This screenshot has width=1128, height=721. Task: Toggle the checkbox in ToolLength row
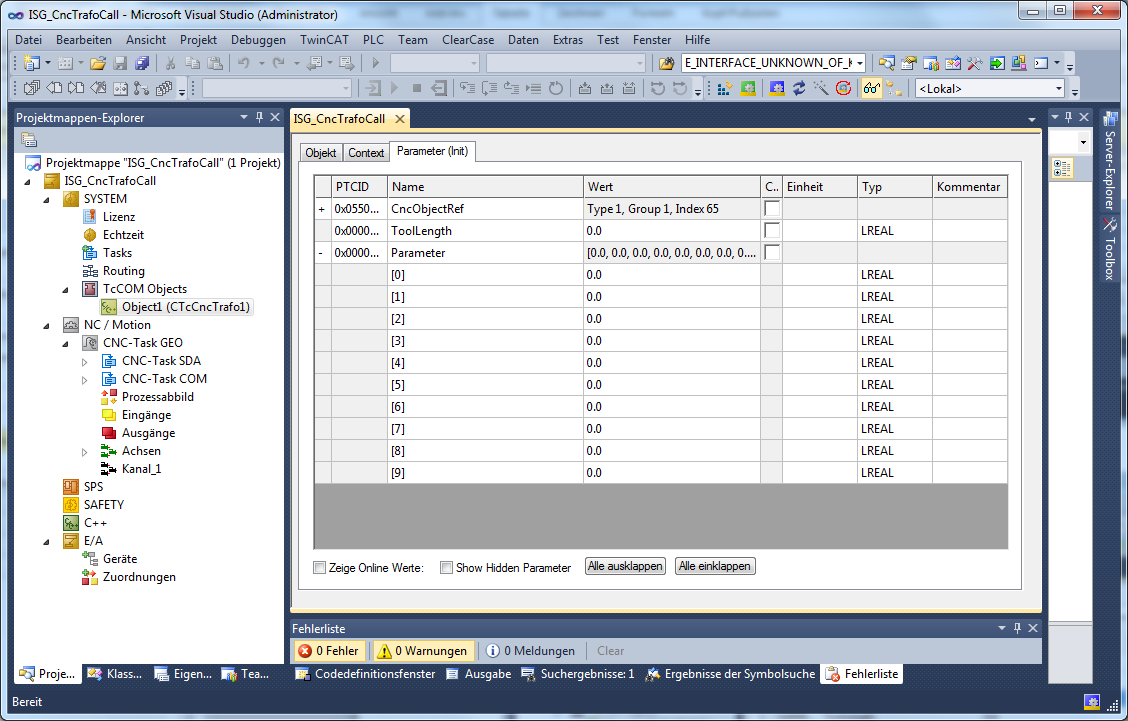pos(771,230)
